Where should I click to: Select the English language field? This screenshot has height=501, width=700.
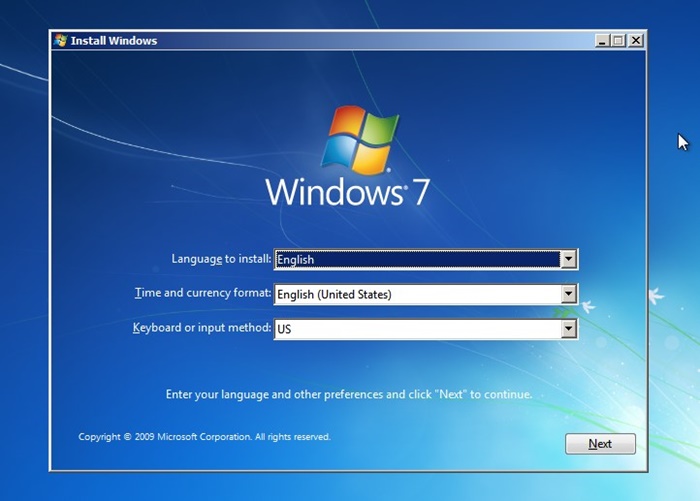pyautogui.click(x=425, y=259)
